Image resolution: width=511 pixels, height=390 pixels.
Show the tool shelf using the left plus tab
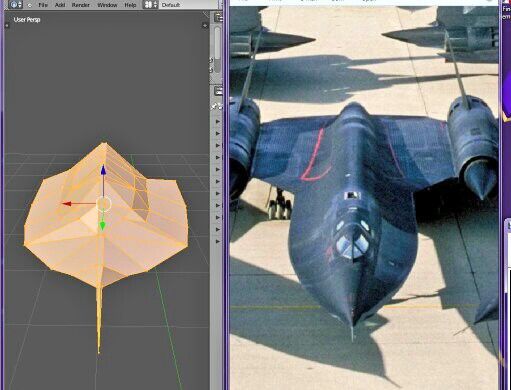point(7,25)
